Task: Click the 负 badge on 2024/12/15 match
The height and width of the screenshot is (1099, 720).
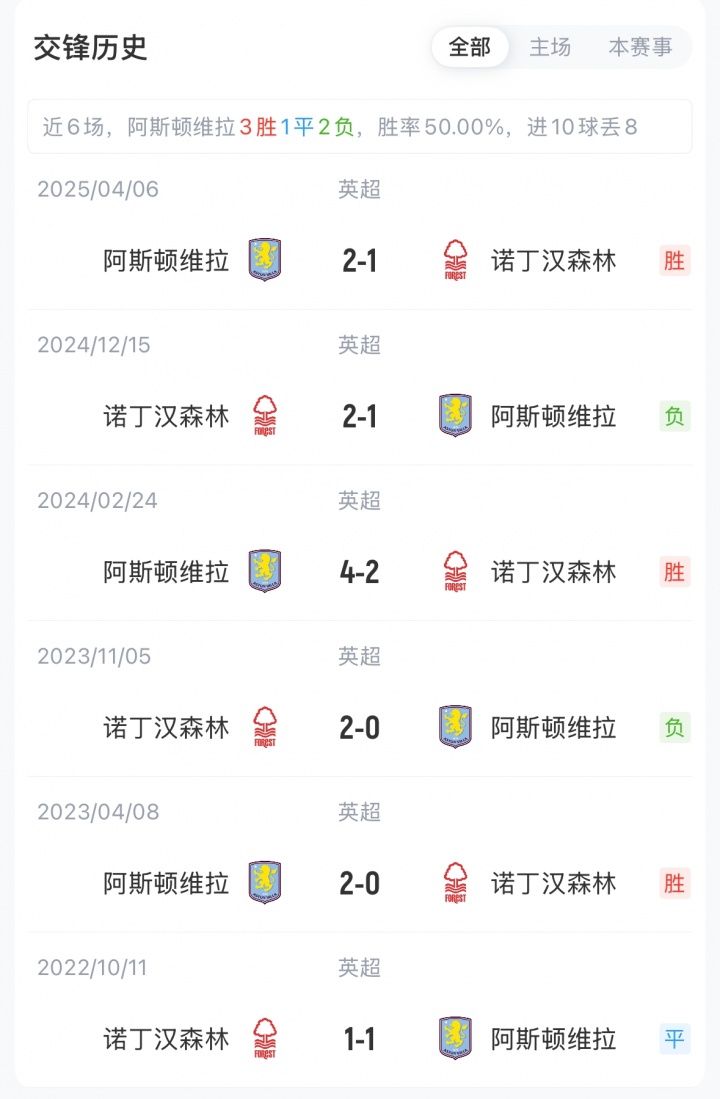Action: point(675,416)
